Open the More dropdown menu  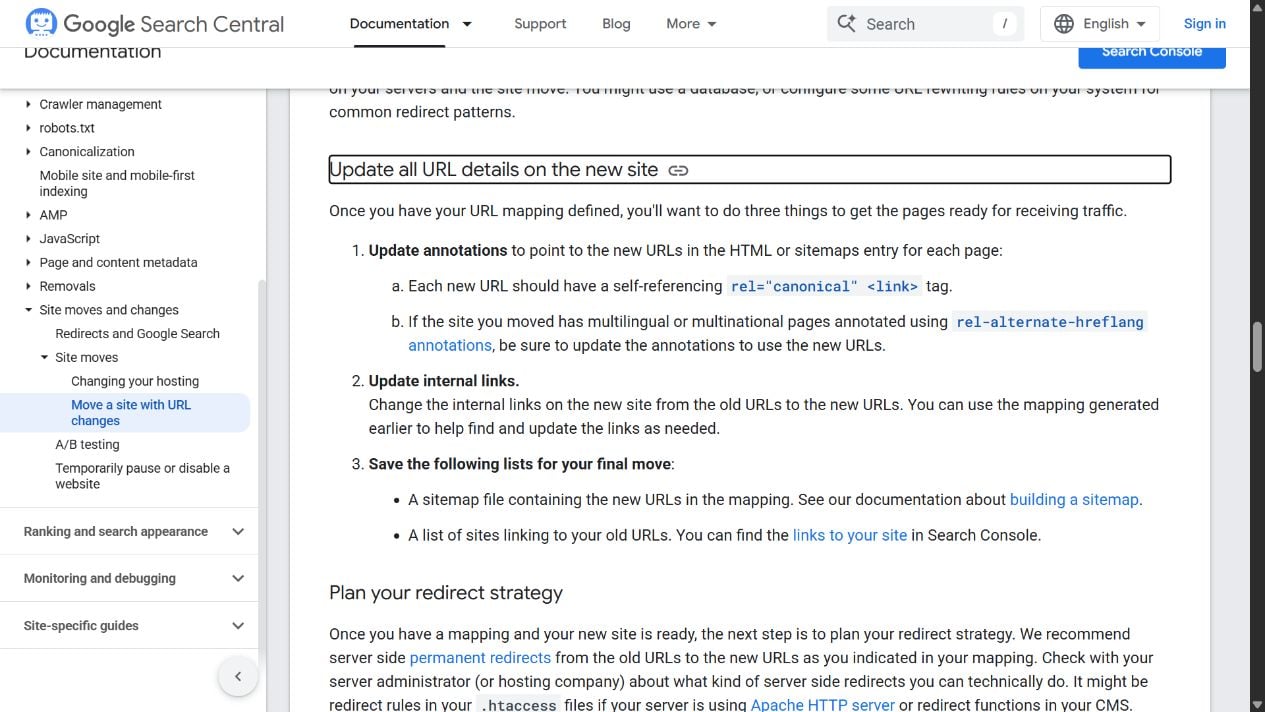click(691, 23)
